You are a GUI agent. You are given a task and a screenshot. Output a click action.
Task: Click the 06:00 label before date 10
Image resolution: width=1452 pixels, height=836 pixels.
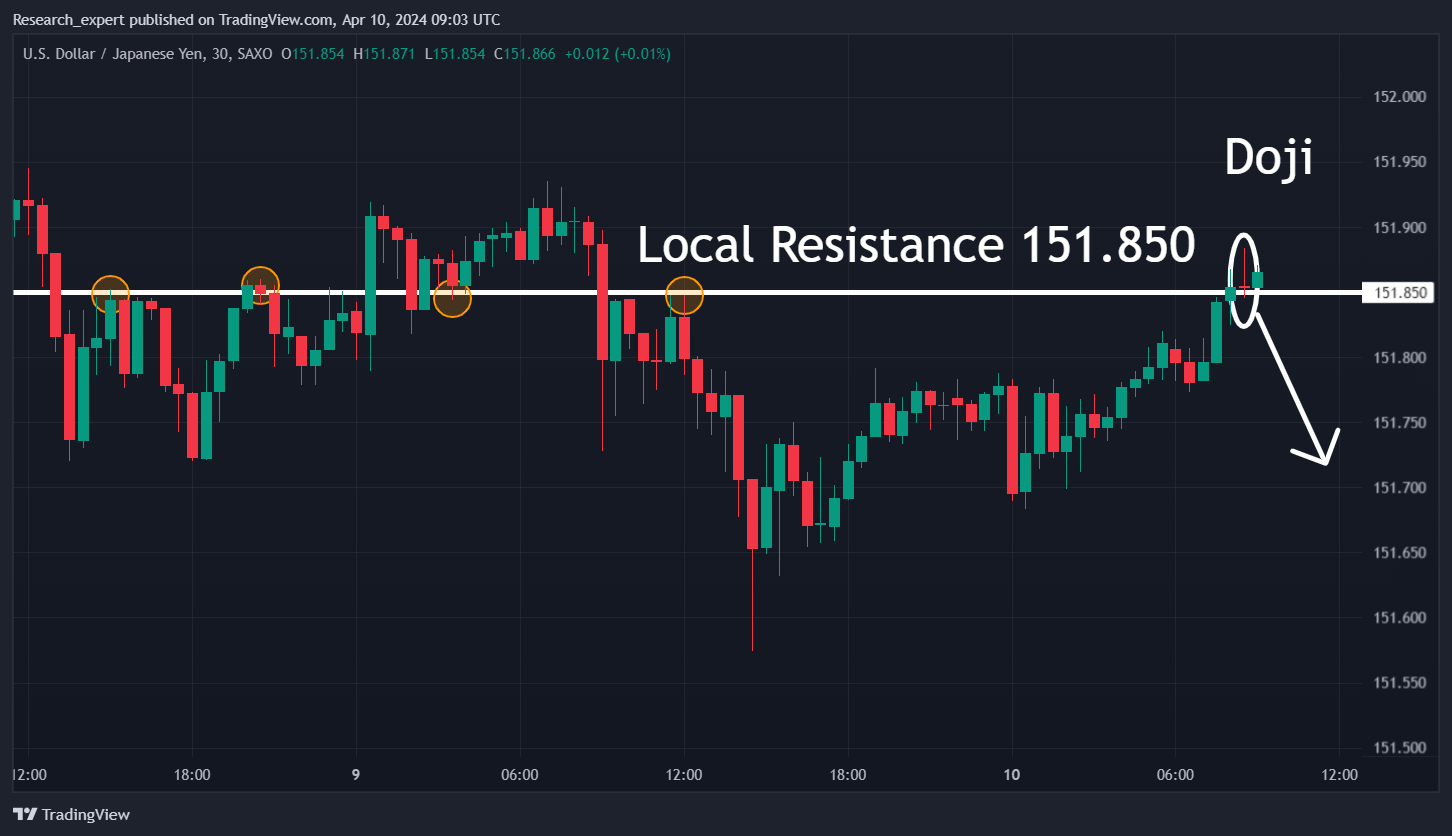[x=520, y=774]
